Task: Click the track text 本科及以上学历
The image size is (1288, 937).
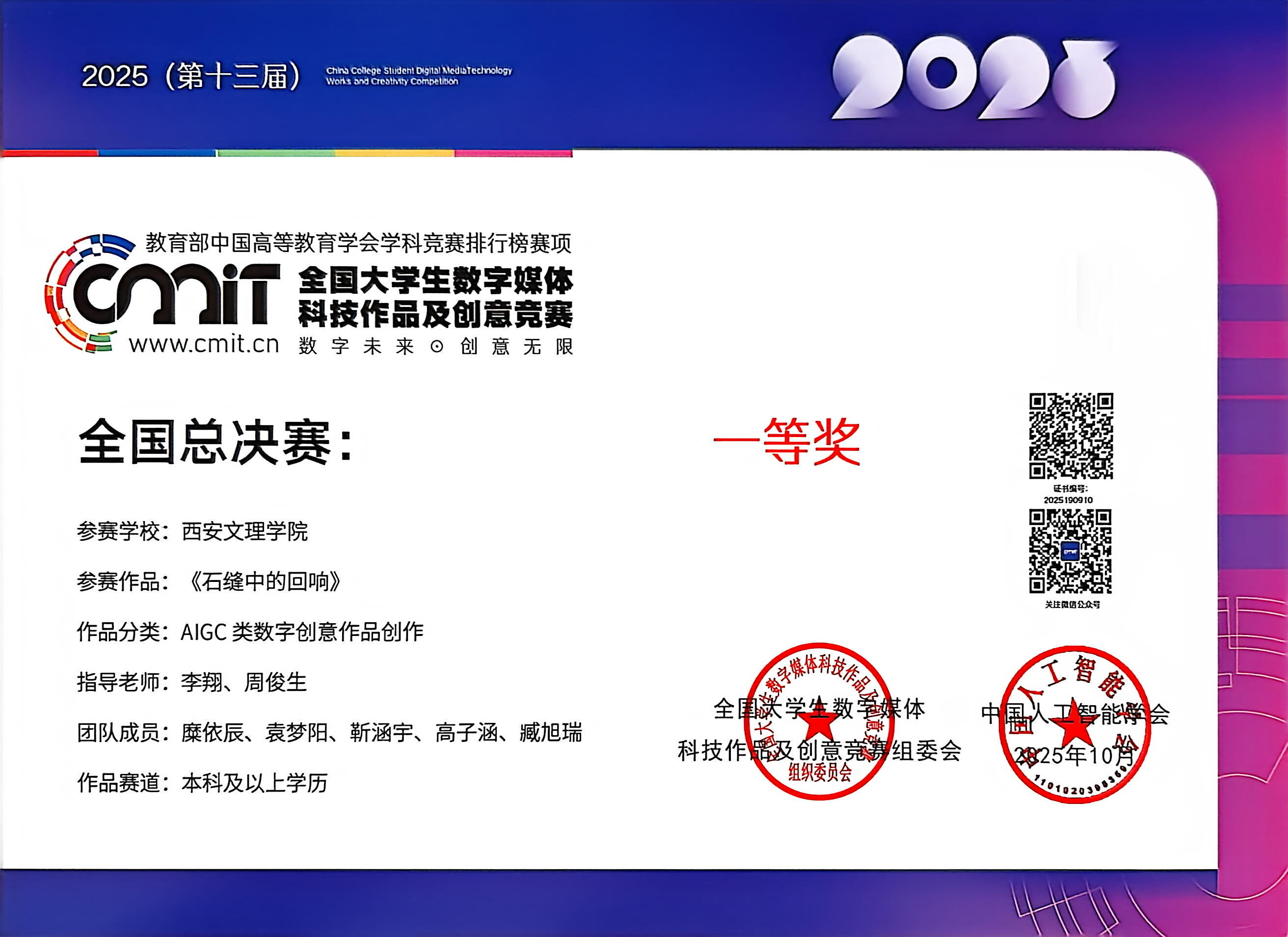Action: click(x=254, y=783)
